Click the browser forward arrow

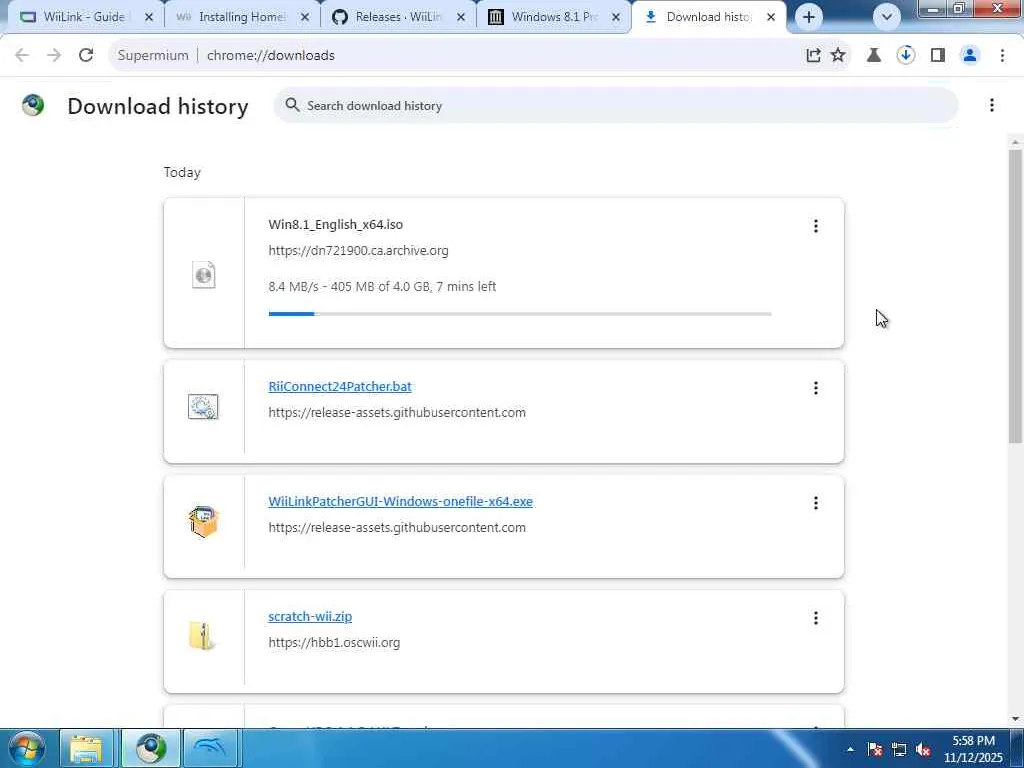[54, 56]
